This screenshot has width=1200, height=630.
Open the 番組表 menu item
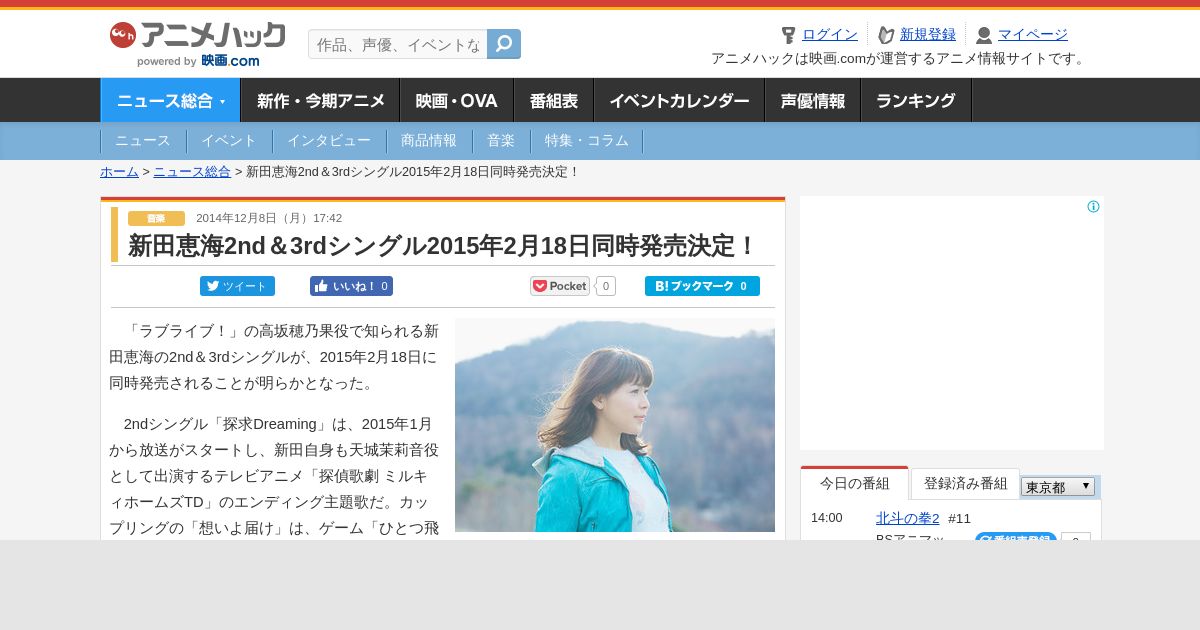[x=554, y=100]
